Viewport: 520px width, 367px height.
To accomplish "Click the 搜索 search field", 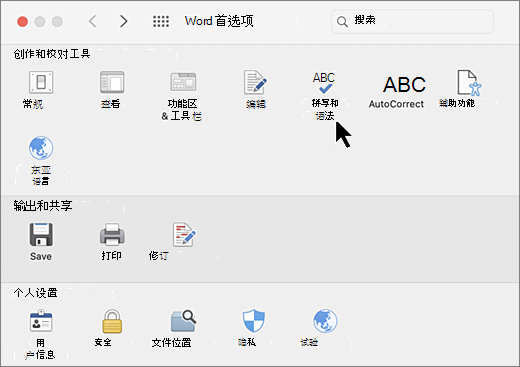I will [412, 22].
